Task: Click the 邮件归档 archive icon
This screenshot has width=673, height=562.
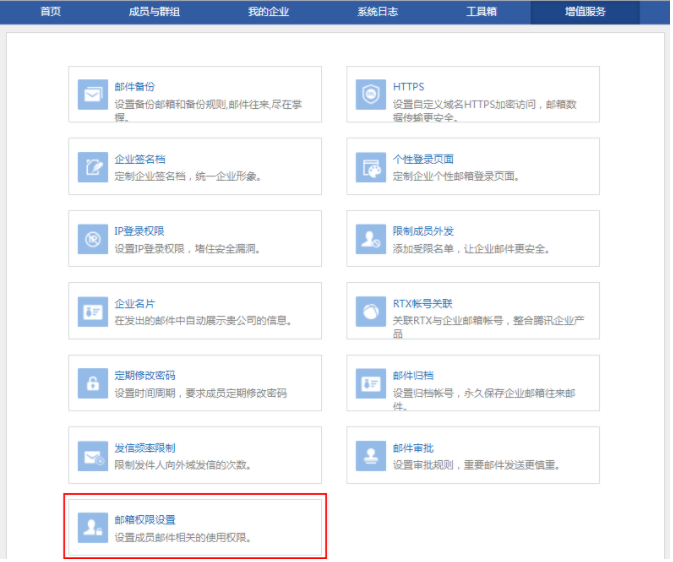Action: (x=371, y=383)
